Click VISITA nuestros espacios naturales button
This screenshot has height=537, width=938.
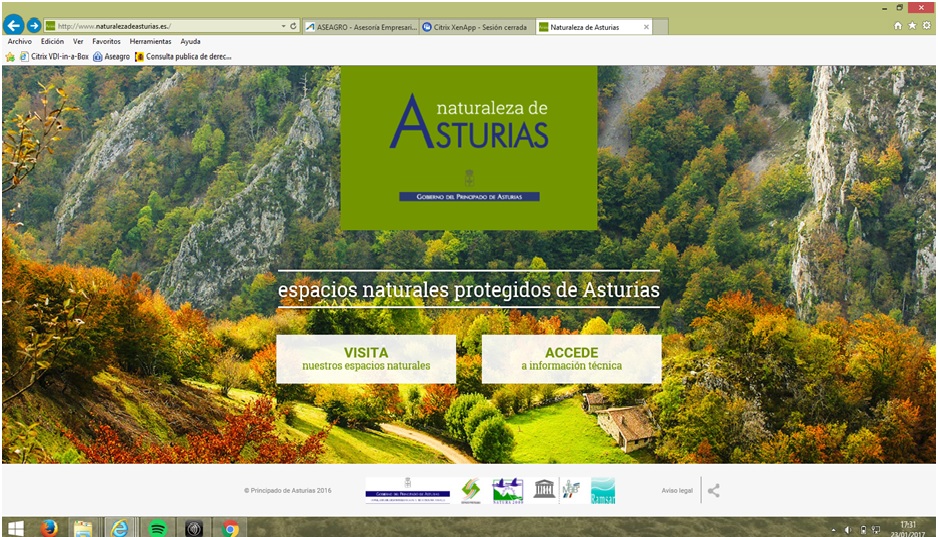pyautogui.click(x=366, y=359)
